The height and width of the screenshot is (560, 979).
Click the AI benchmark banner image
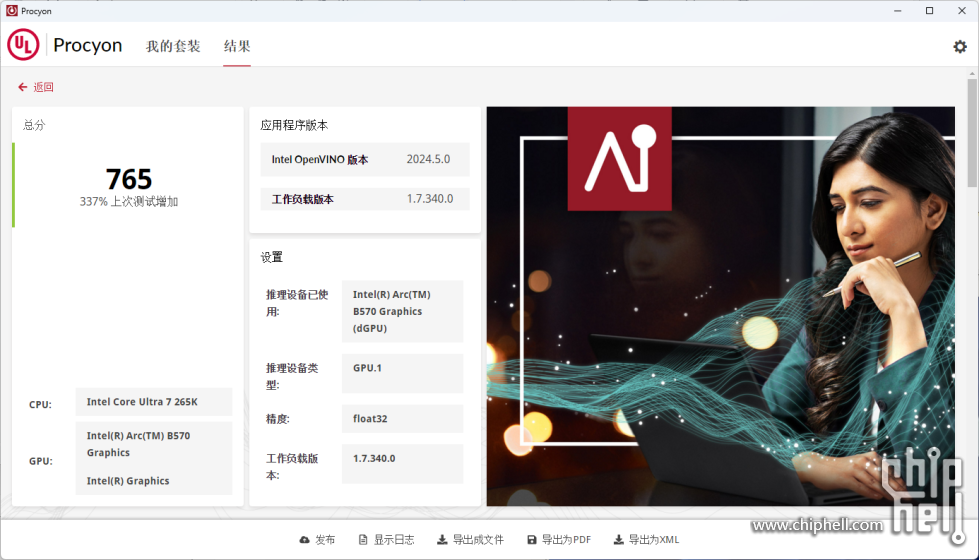pyautogui.click(x=721, y=306)
